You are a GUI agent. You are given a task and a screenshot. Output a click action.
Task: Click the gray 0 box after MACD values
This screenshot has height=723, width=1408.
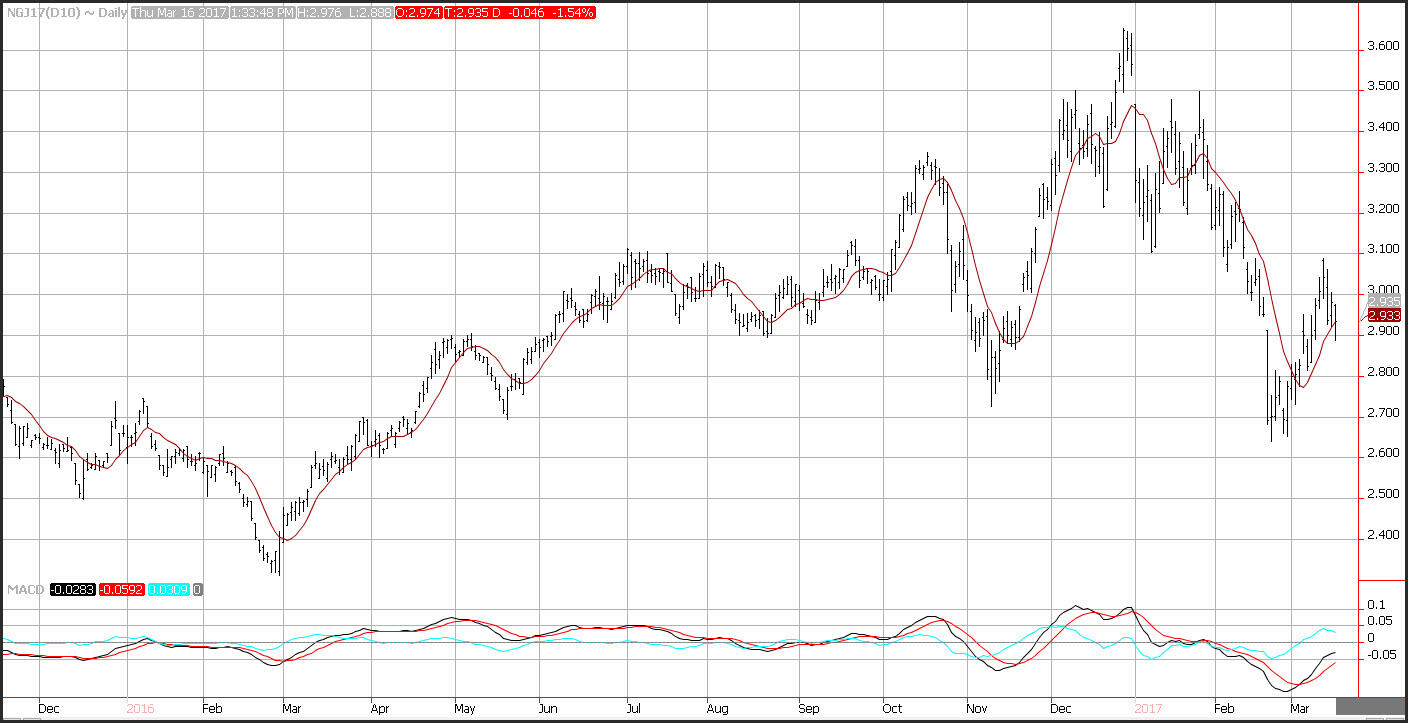click(198, 589)
